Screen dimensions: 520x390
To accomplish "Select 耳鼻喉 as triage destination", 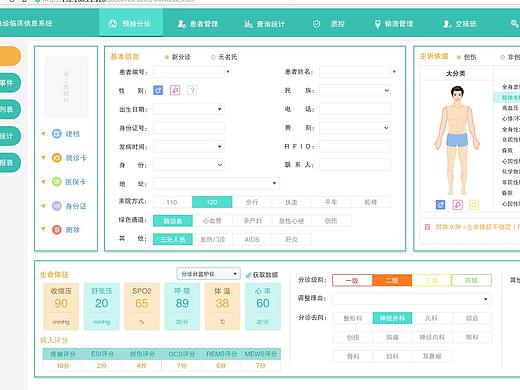I will 432,356.
